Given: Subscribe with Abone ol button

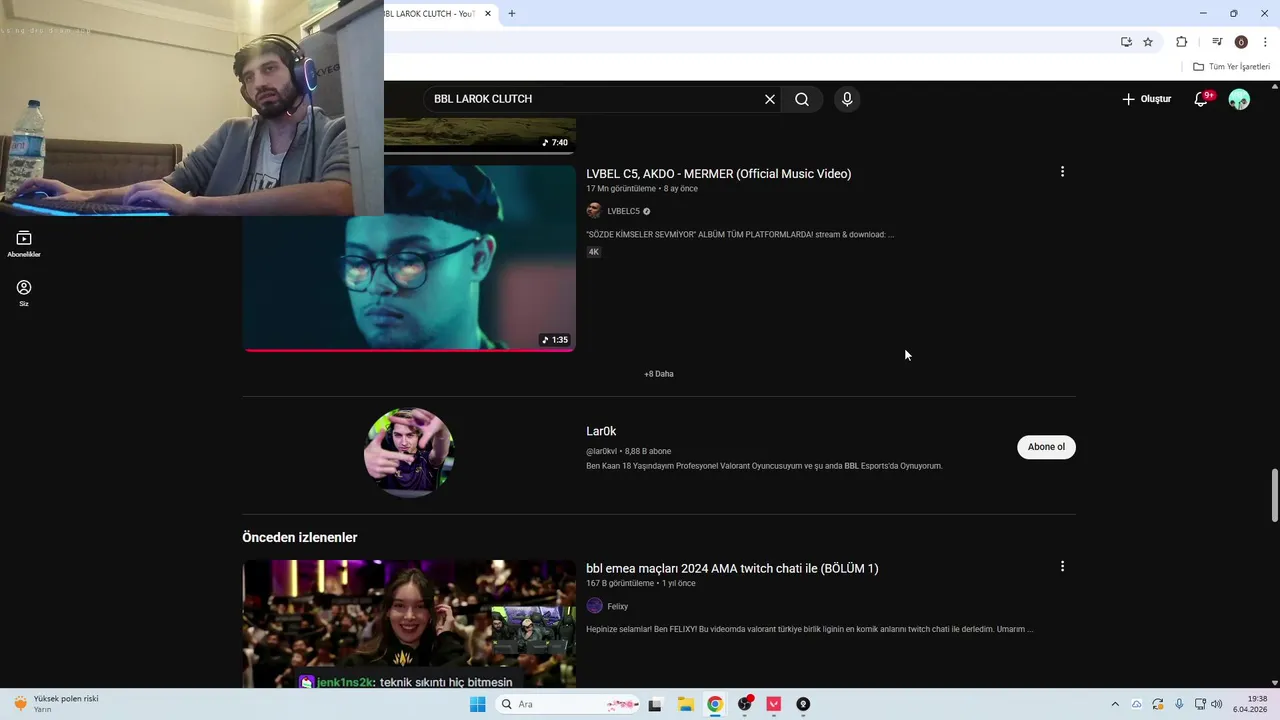Looking at the screenshot, I should click(x=1046, y=447).
